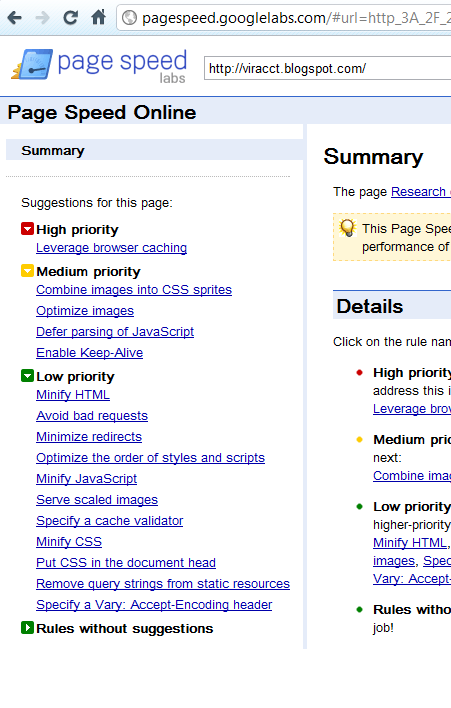Click the globe icon in address bar
451x708 pixels.
click(130, 18)
